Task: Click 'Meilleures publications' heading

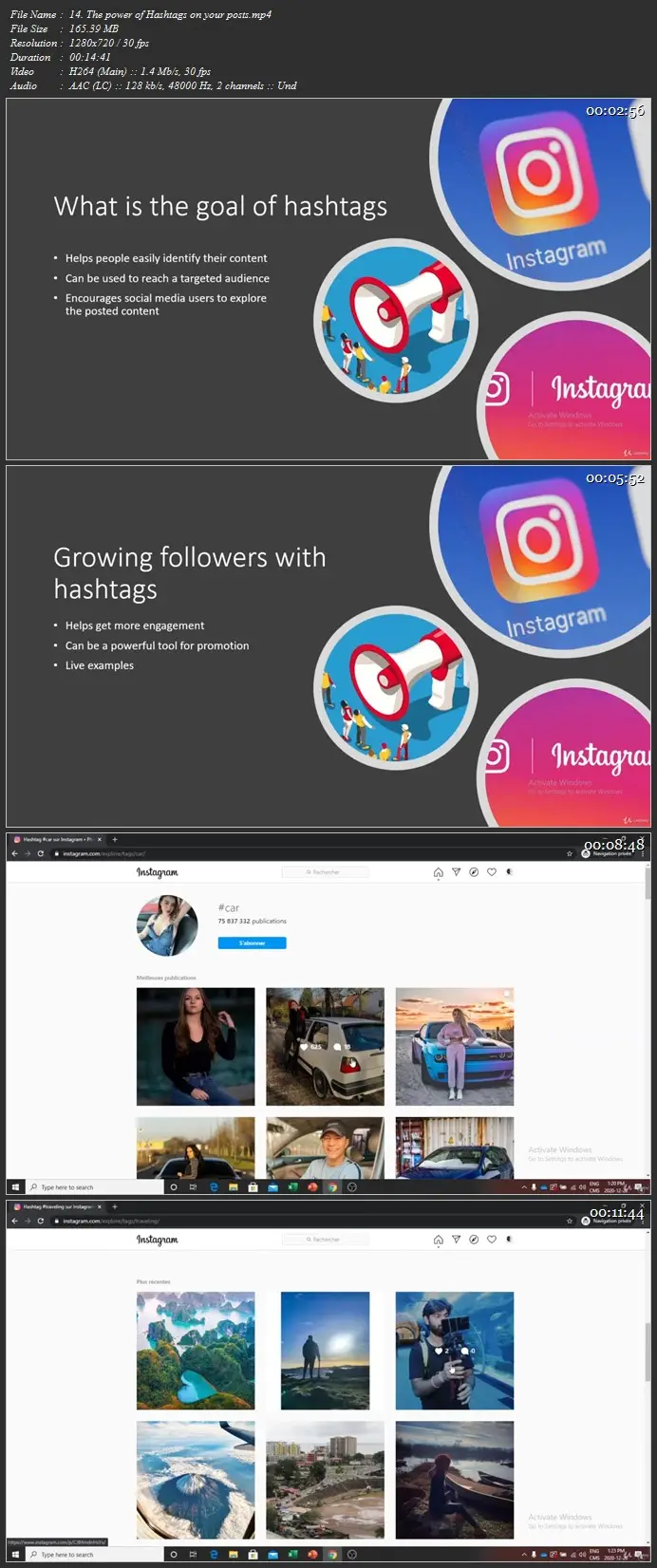Action: pyautogui.click(x=166, y=978)
